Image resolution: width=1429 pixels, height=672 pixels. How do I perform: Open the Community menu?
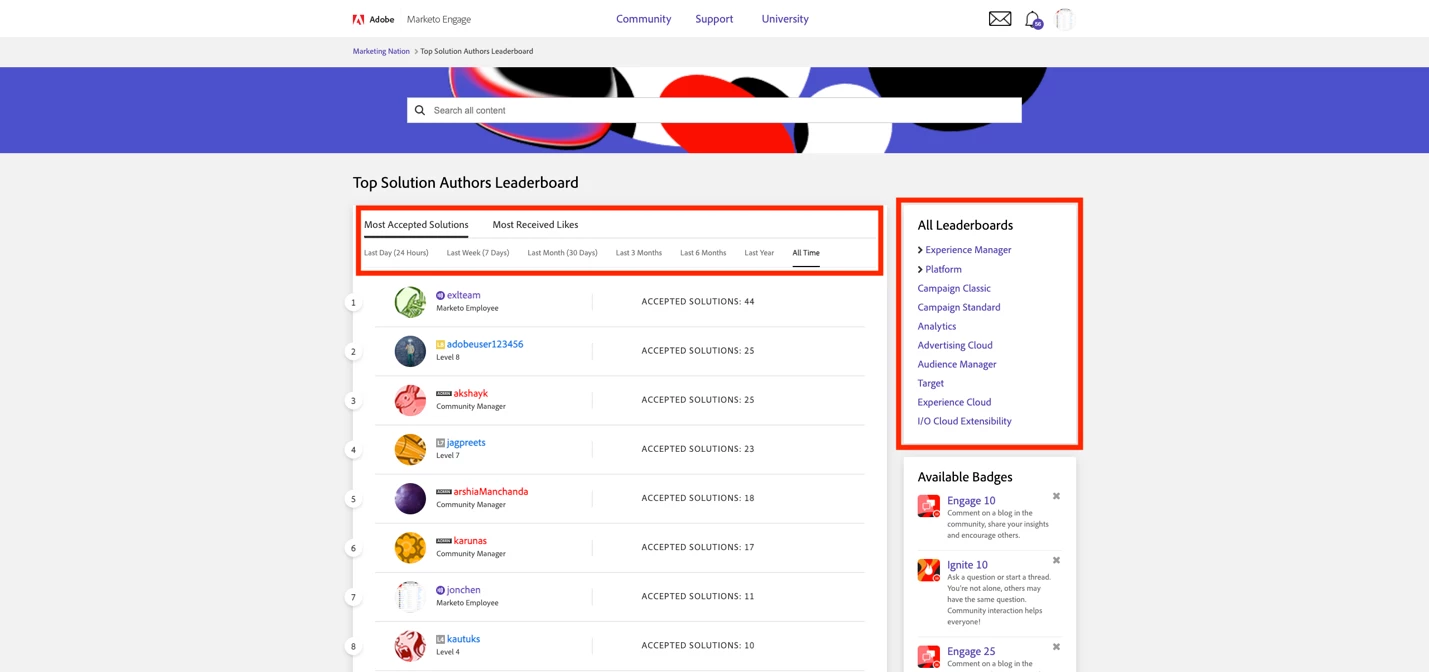[644, 19]
